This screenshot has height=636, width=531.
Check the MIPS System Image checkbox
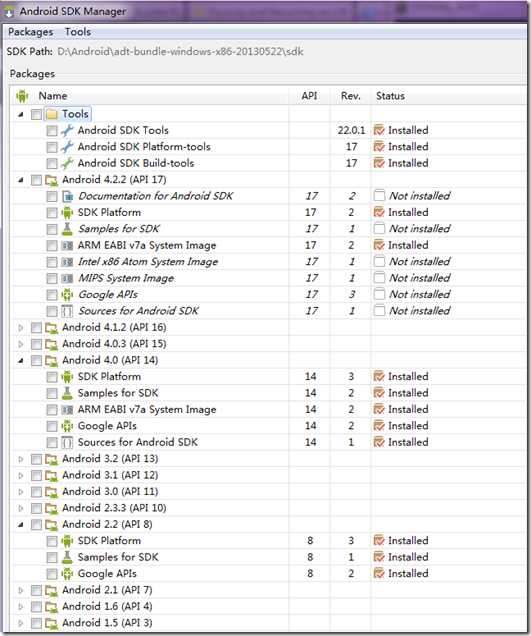click(x=52, y=278)
